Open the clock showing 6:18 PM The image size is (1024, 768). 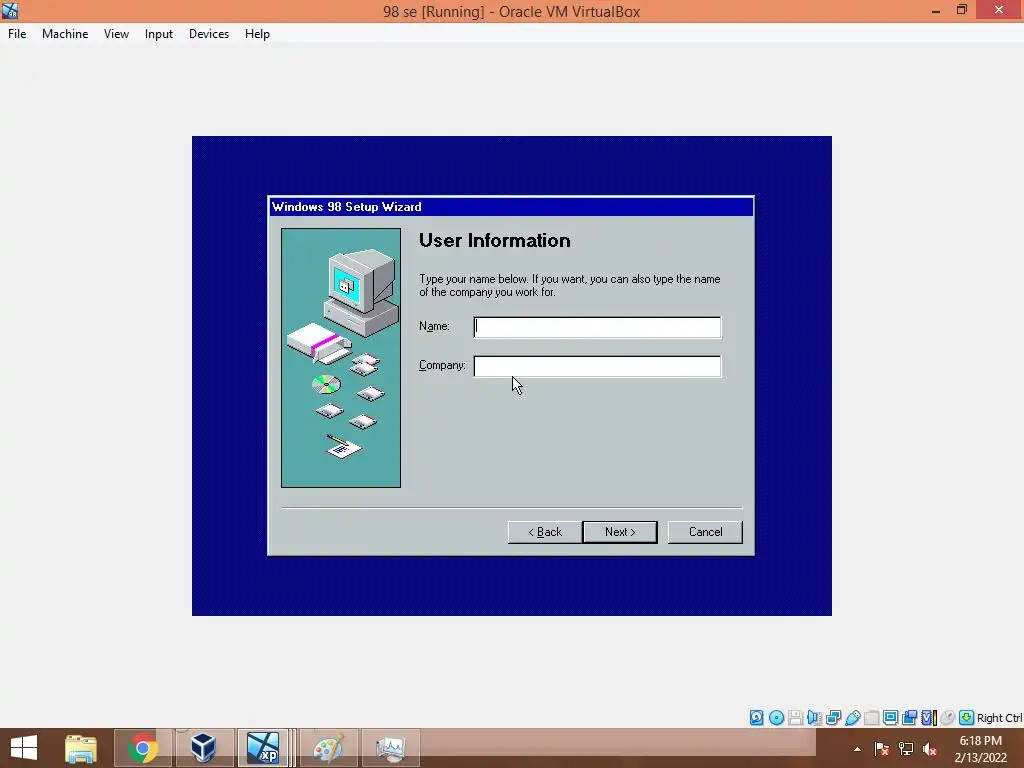tap(980, 749)
